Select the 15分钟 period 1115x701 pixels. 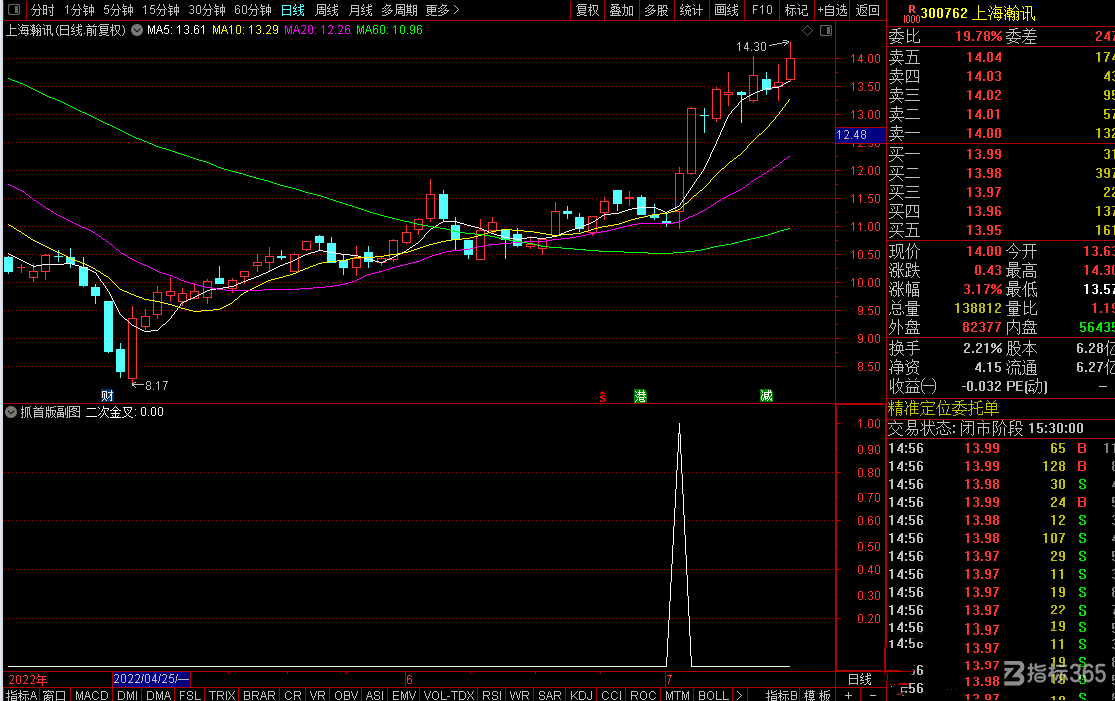tap(161, 10)
